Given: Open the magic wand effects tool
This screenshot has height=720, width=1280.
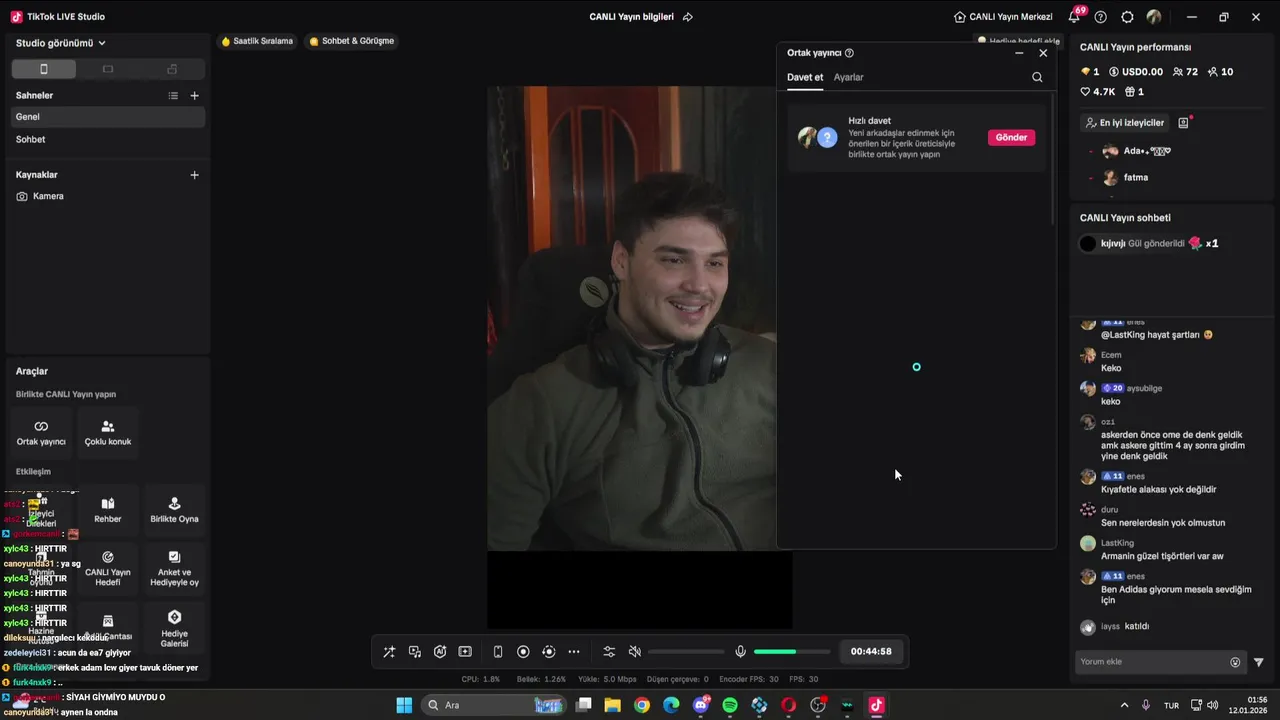Looking at the screenshot, I should [x=389, y=652].
